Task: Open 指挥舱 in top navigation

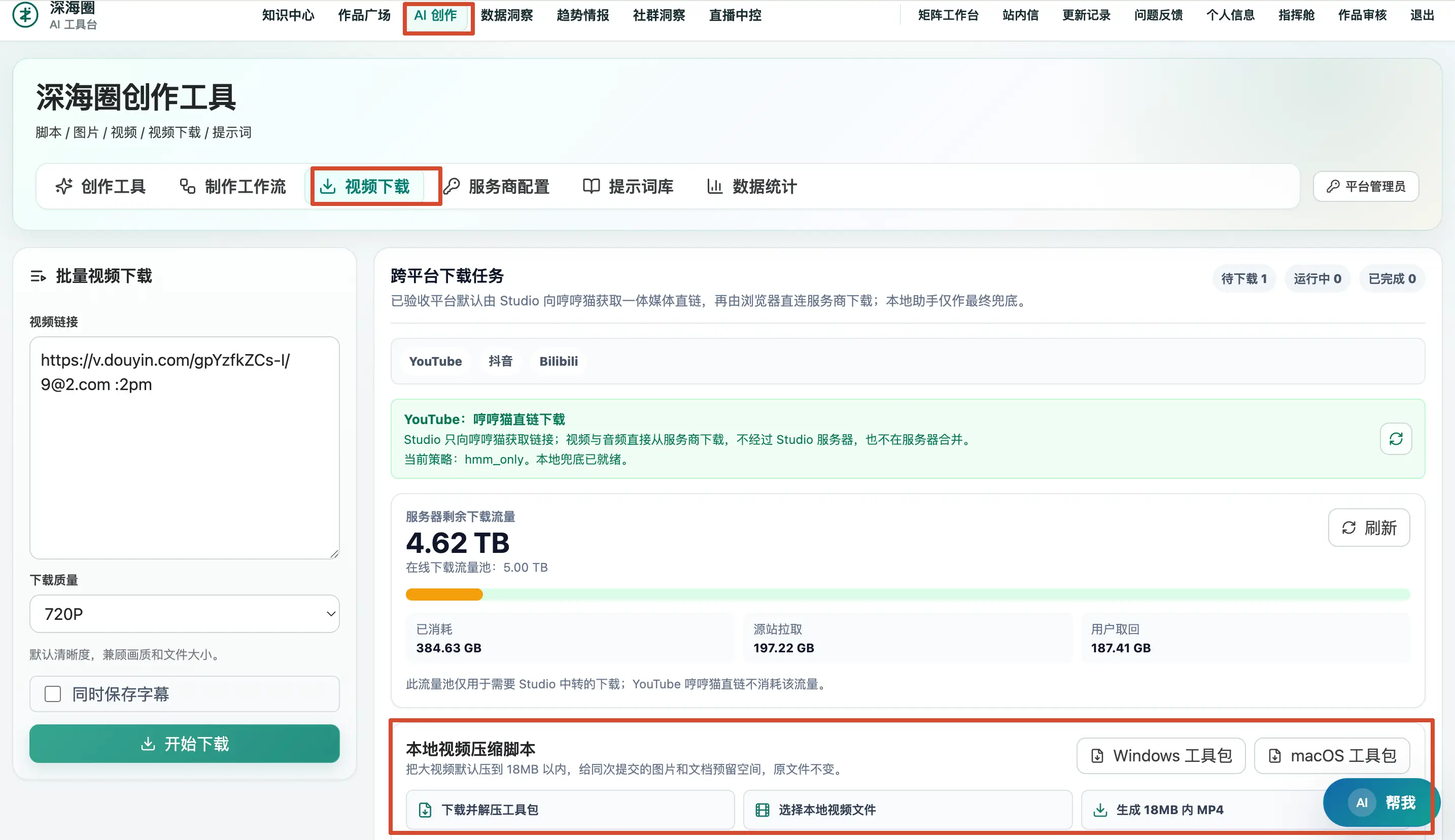Action: 1296,15
